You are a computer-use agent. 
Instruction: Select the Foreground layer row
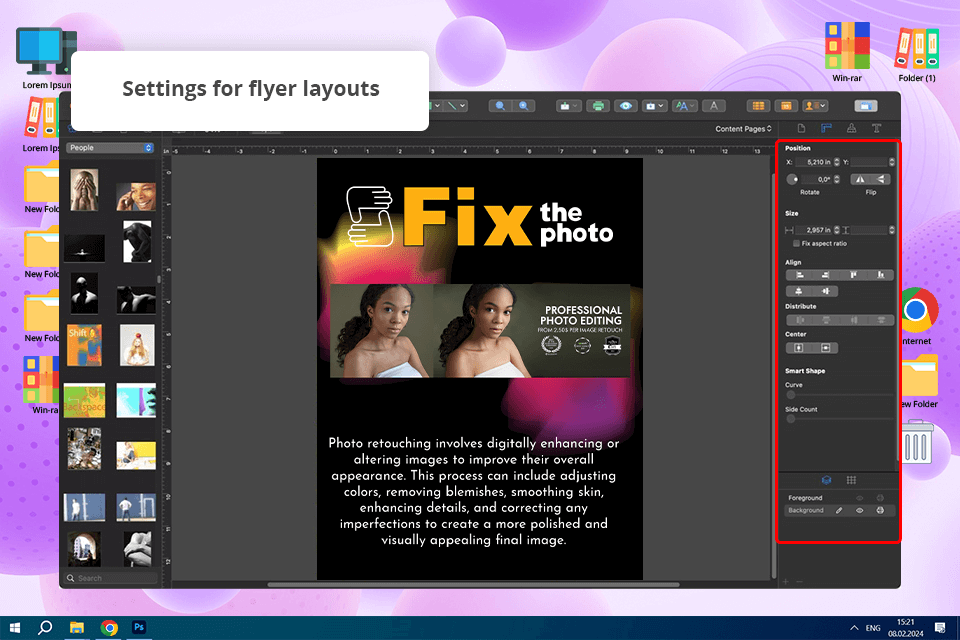pos(839,498)
